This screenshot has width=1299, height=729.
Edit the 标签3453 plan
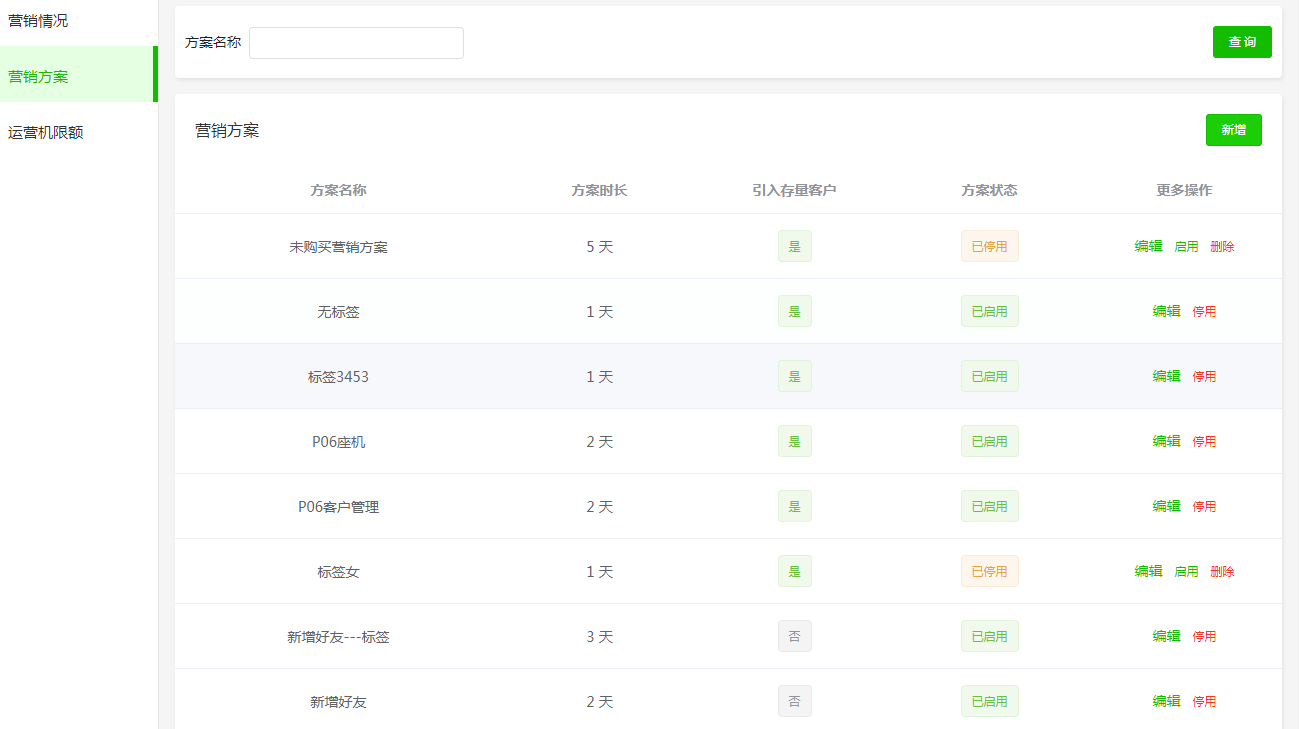(x=1166, y=376)
